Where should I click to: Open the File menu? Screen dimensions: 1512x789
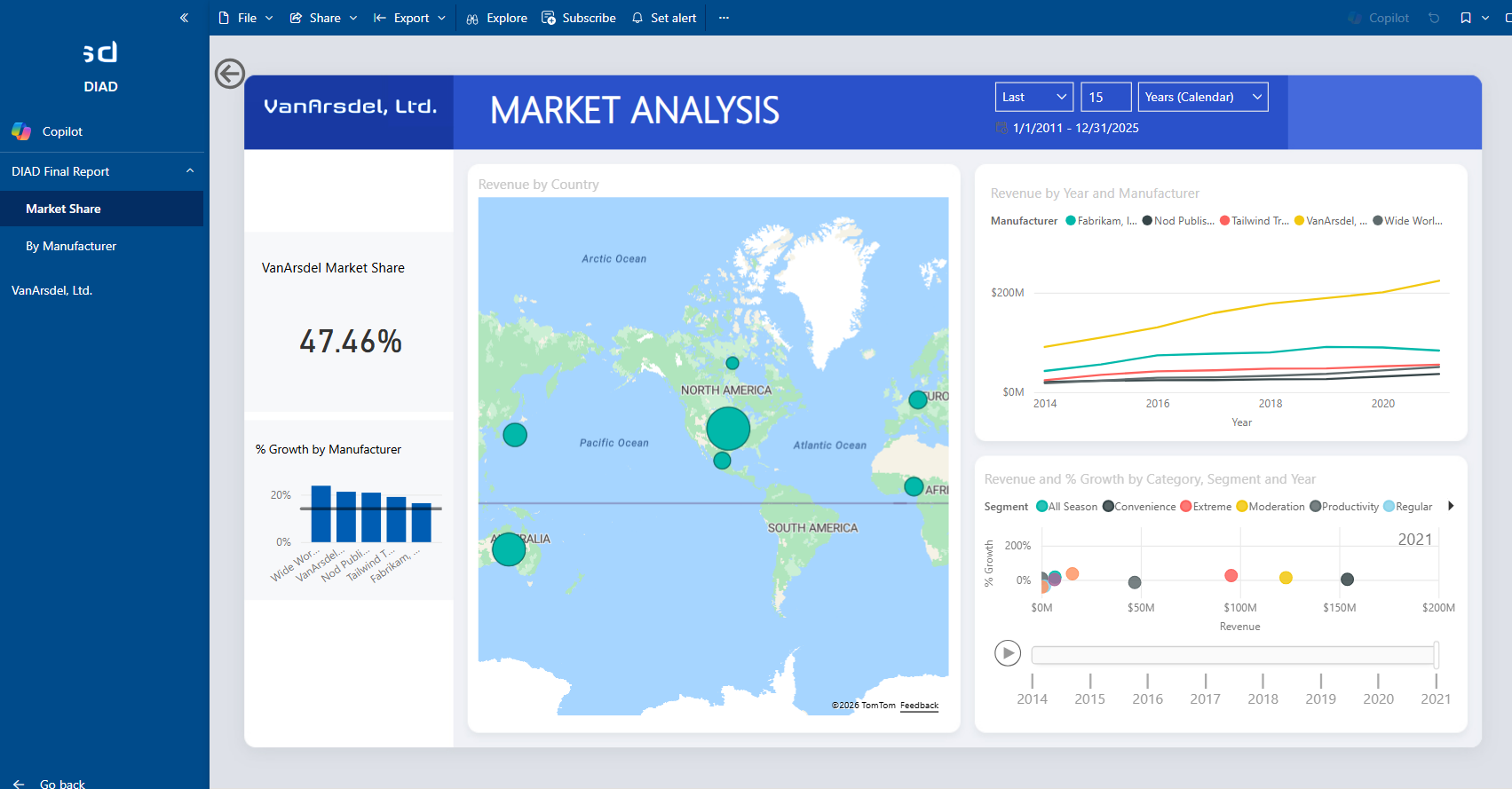(x=245, y=18)
